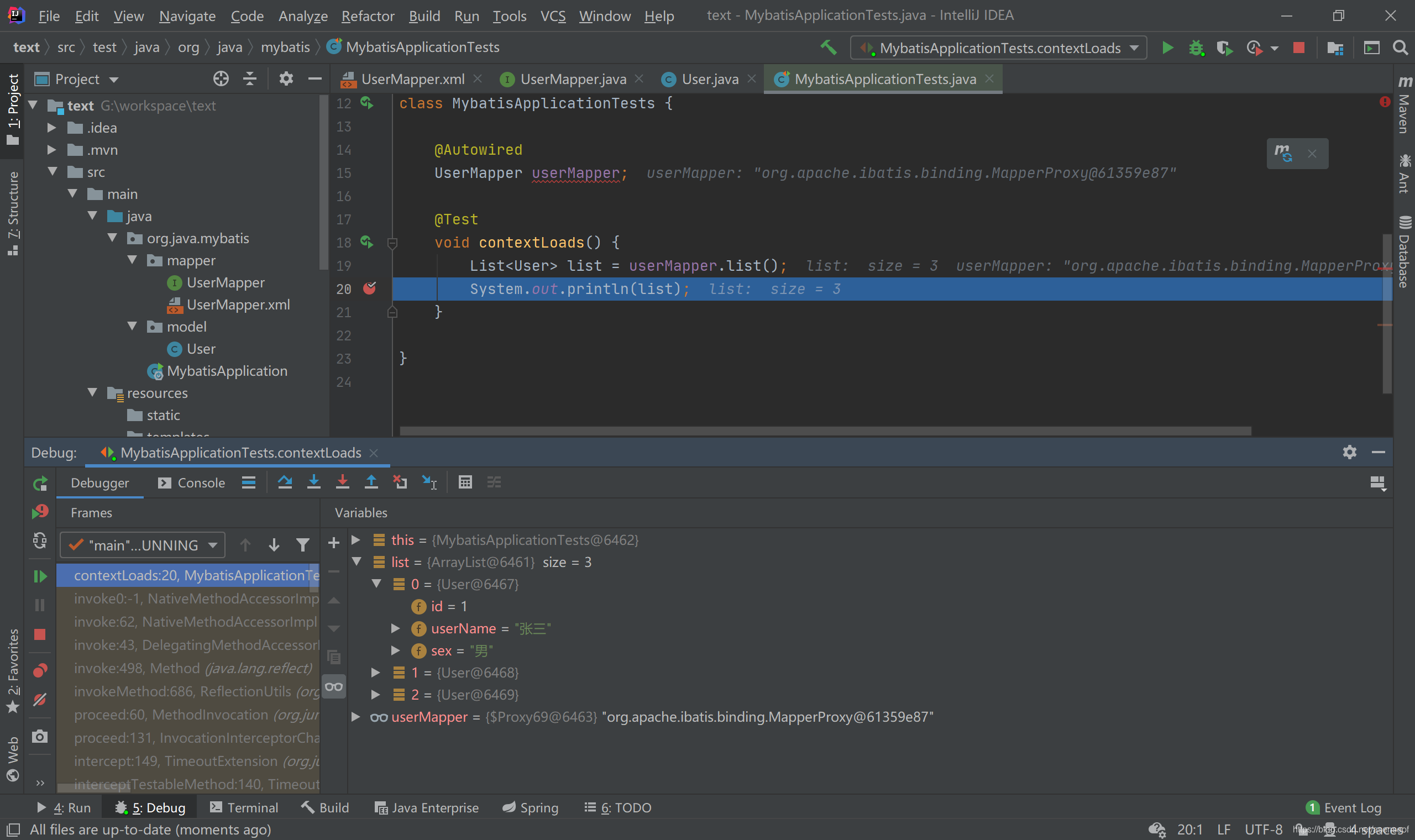Open the VCS menu

(x=552, y=16)
